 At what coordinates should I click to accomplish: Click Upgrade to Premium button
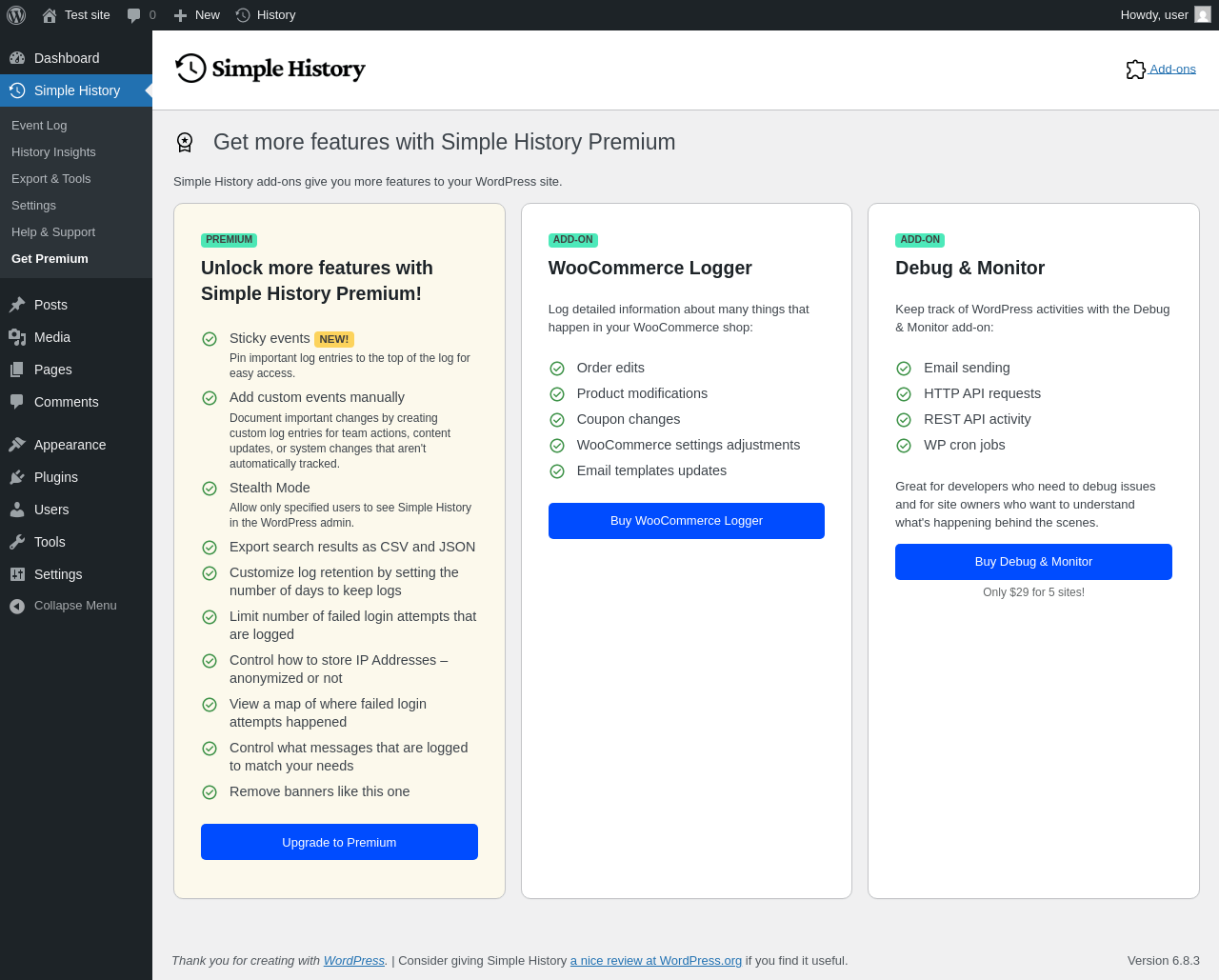339,842
